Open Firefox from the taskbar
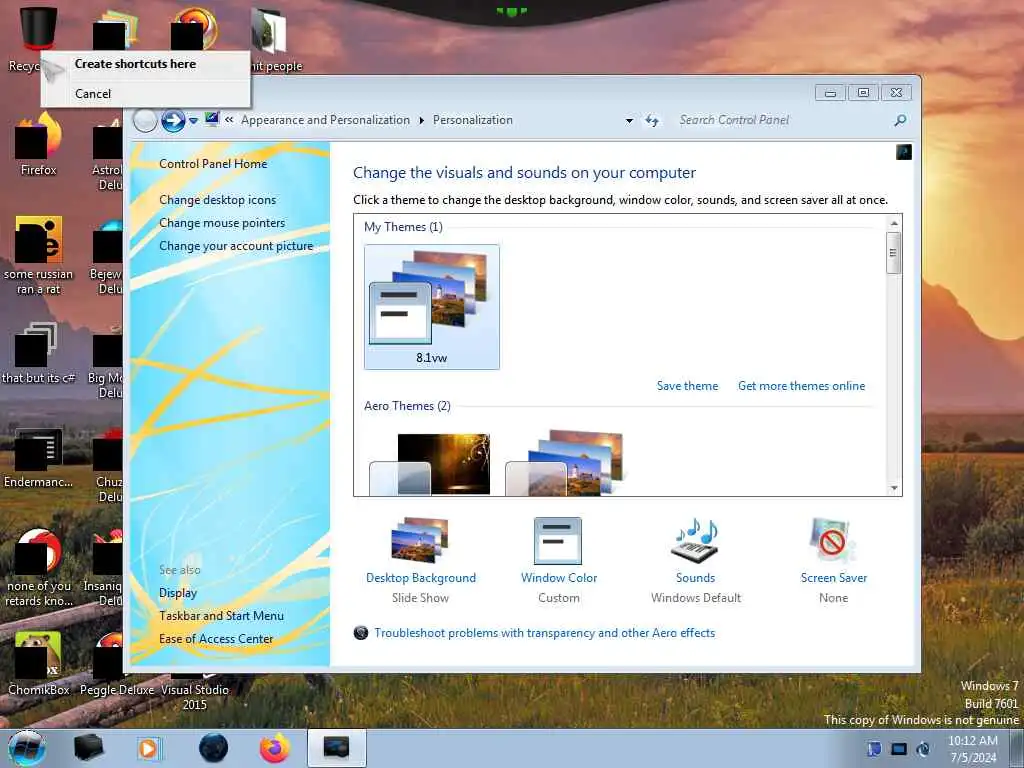The image size is (1024, 768). coord(275,748)
